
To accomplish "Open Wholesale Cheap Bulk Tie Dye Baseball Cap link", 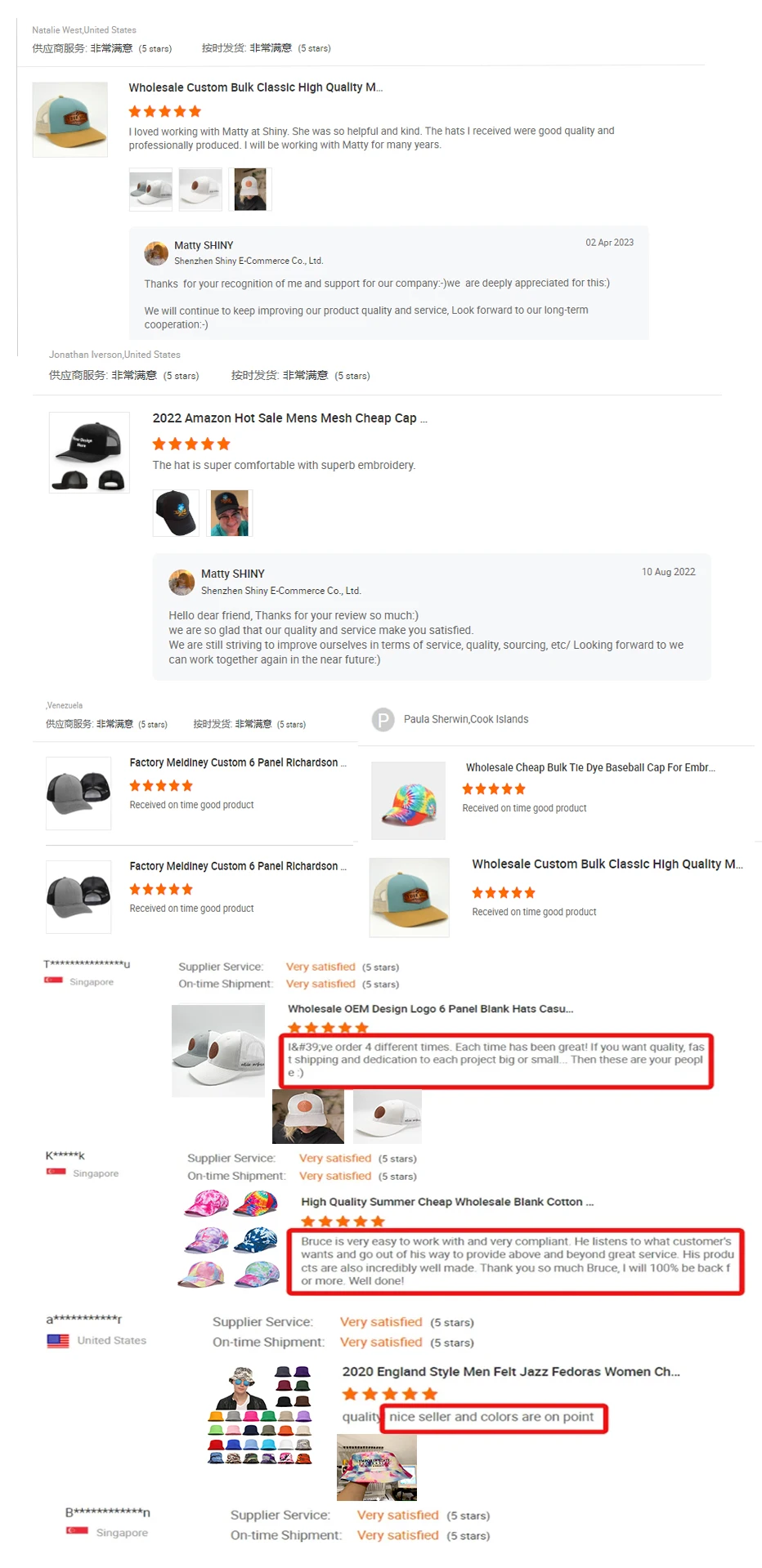I will click(x=590, y=768).
